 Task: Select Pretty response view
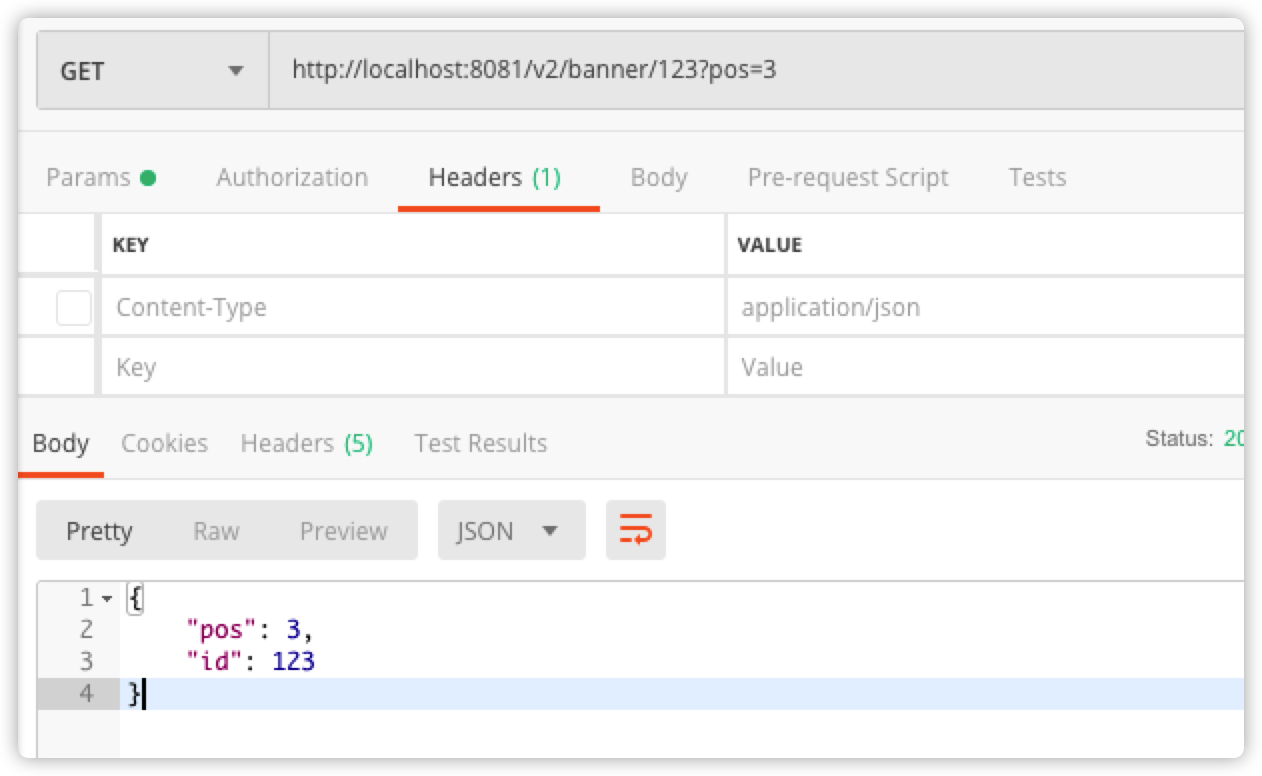coord(99,531)
